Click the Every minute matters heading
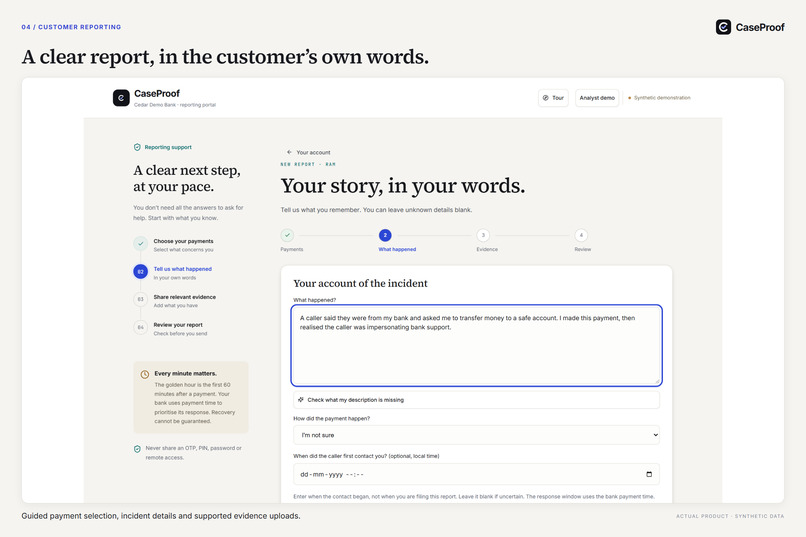Viewport: 806px width, 537px height. [x=186, y=374]
